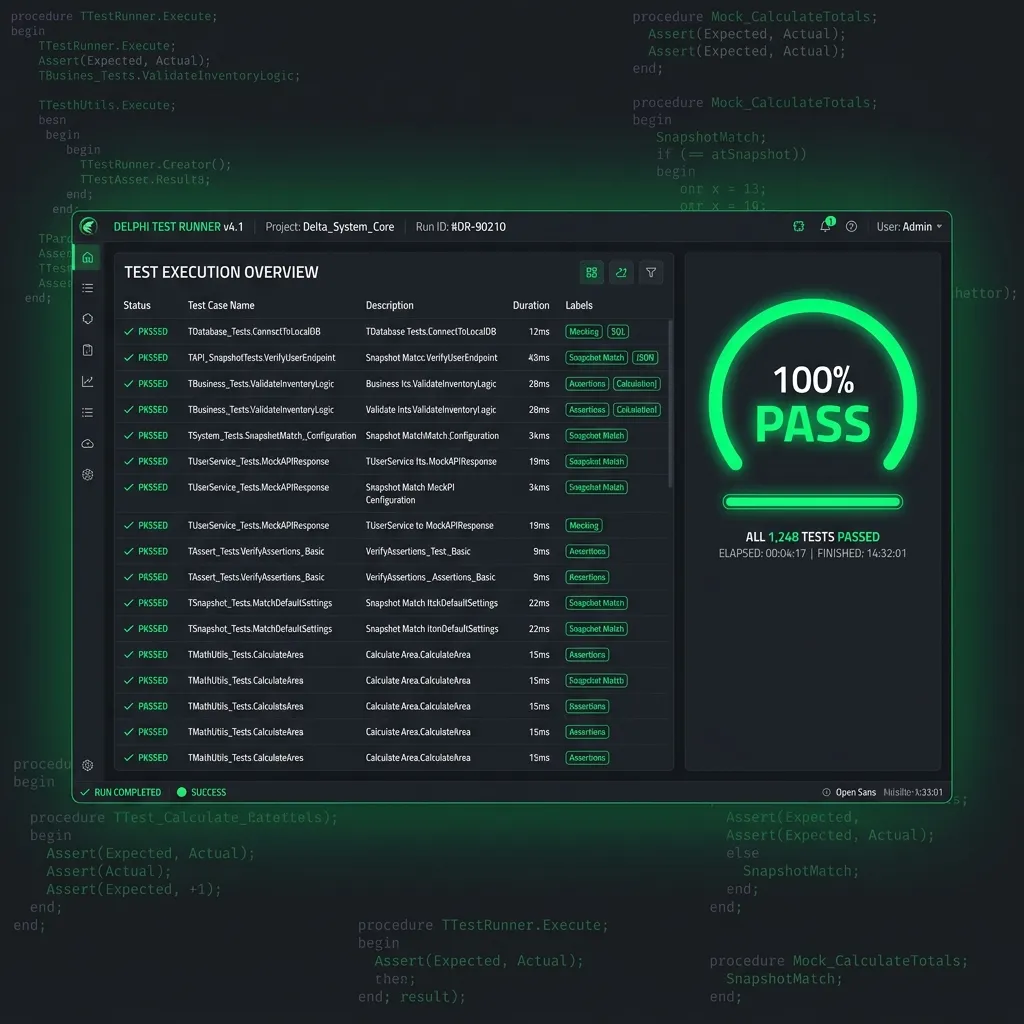The image size is (1024, 1024).
Task: Open the list icon between chart and cloud
Action: [88, 412]
